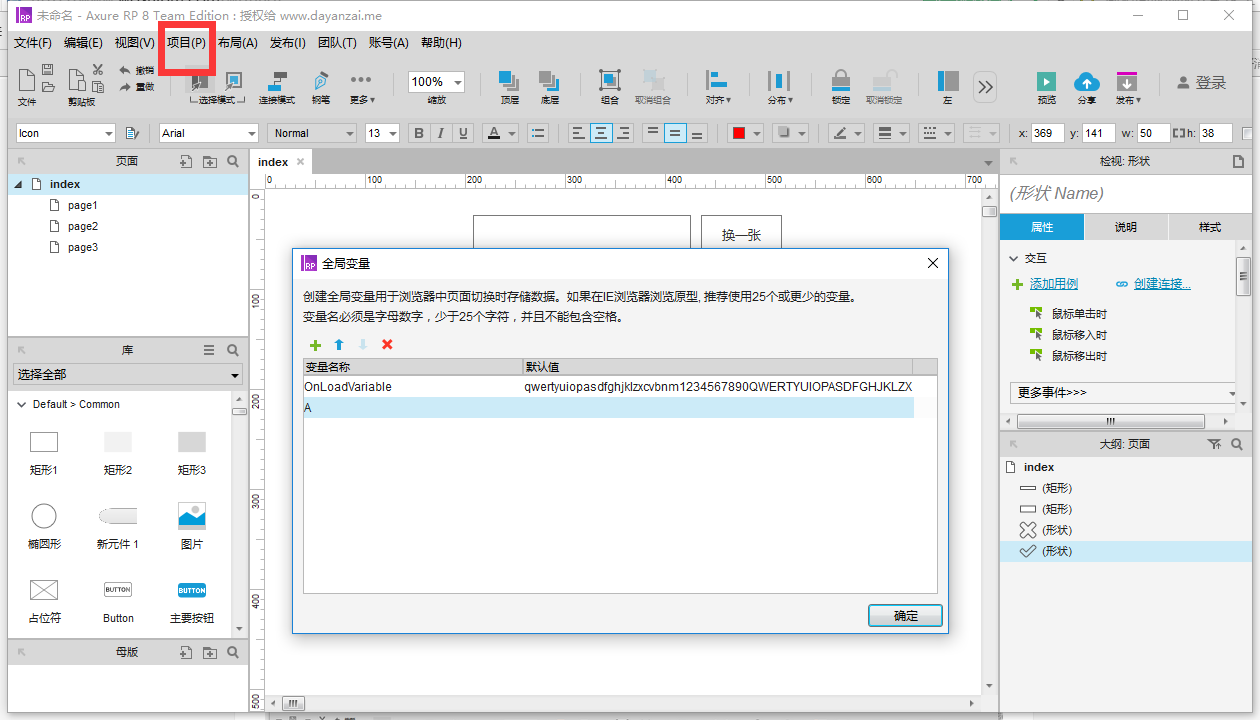The image size is (1260, 720).
Task: Click 确定 button in dialog
Action: tap(905, 616)
